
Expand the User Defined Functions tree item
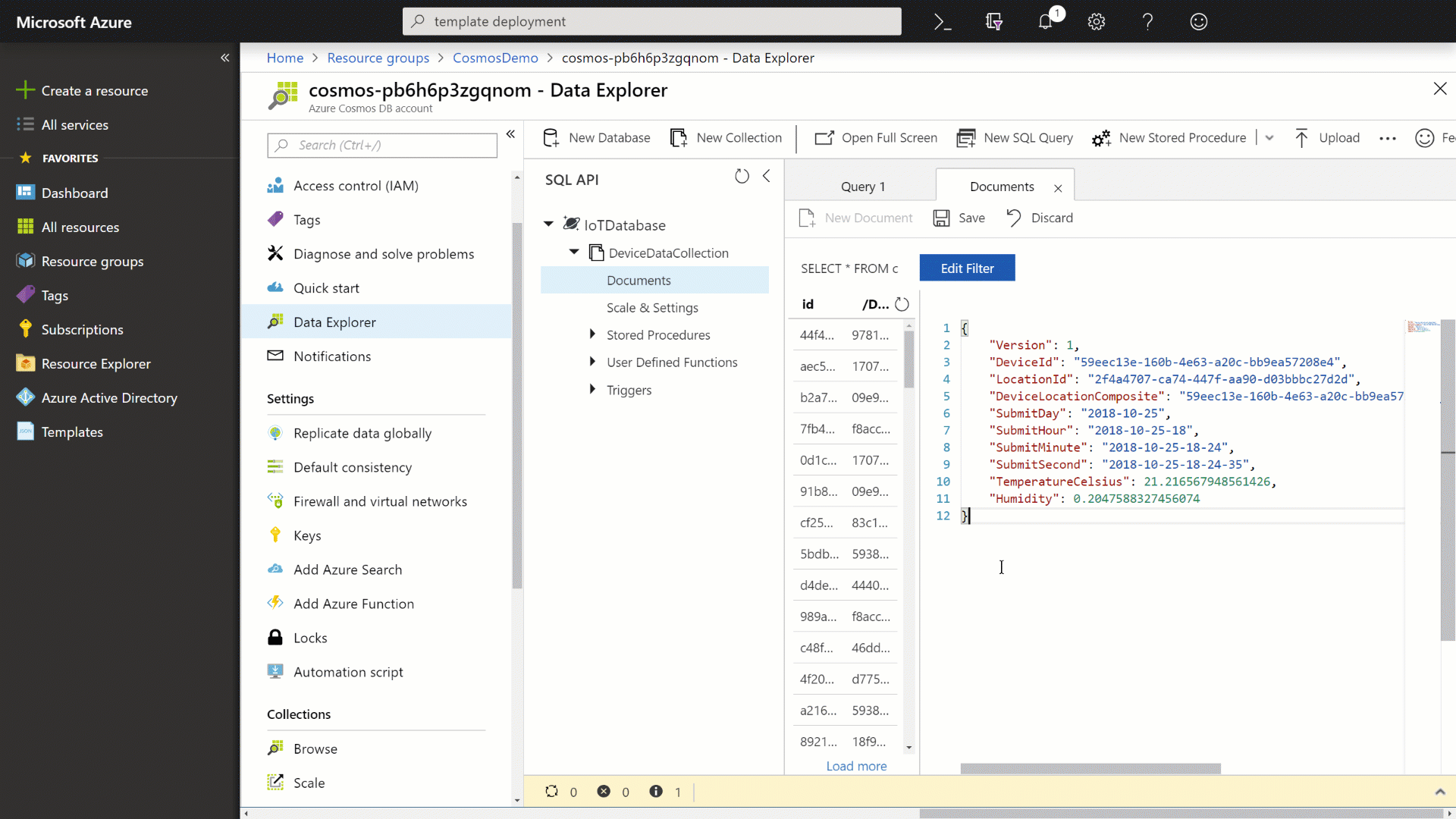click(590, 361)
